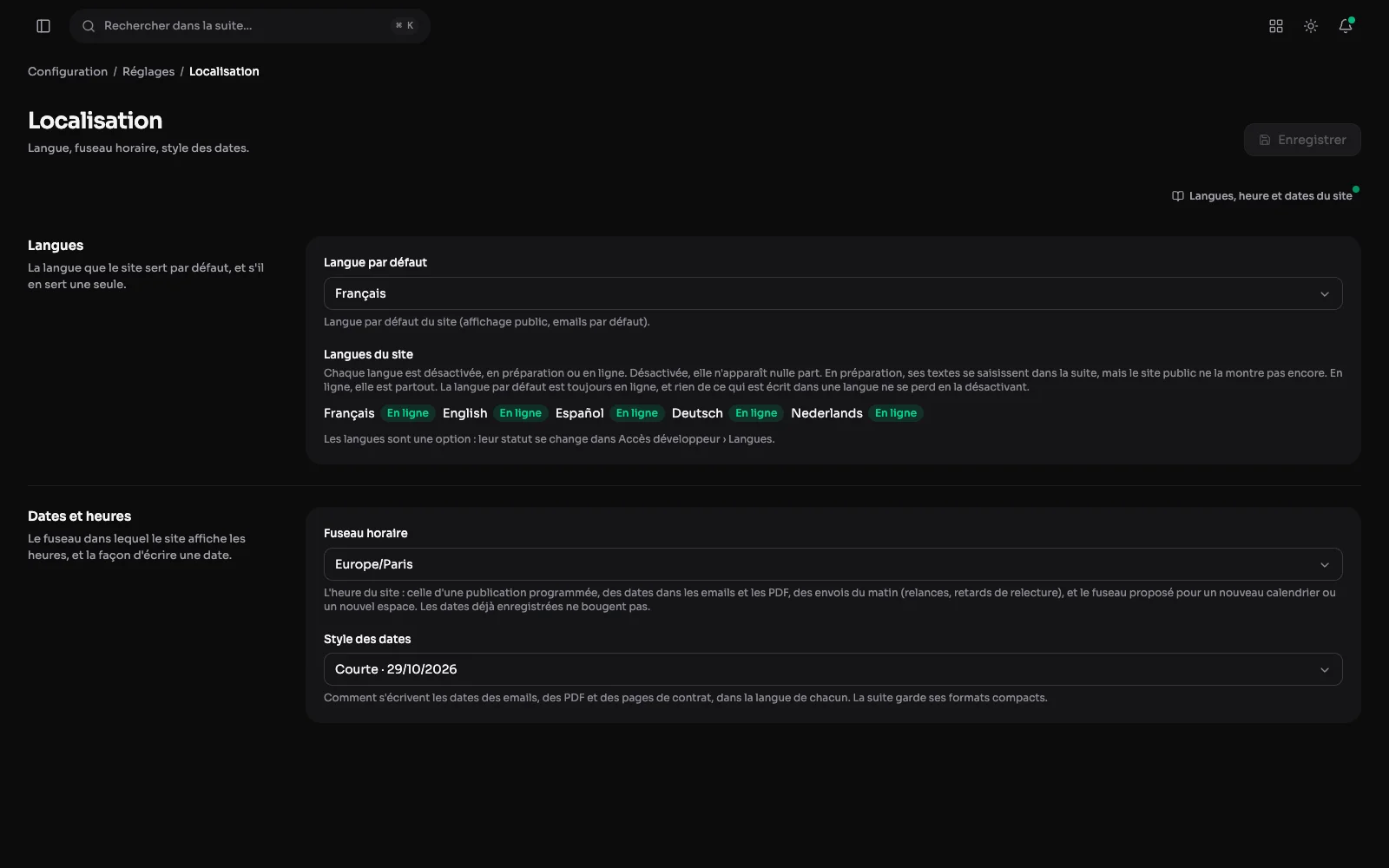Click En ligne badge next to Español
Image resolution: width=1389 pixels, height=868 pixels.
click(x=637, y=413)
